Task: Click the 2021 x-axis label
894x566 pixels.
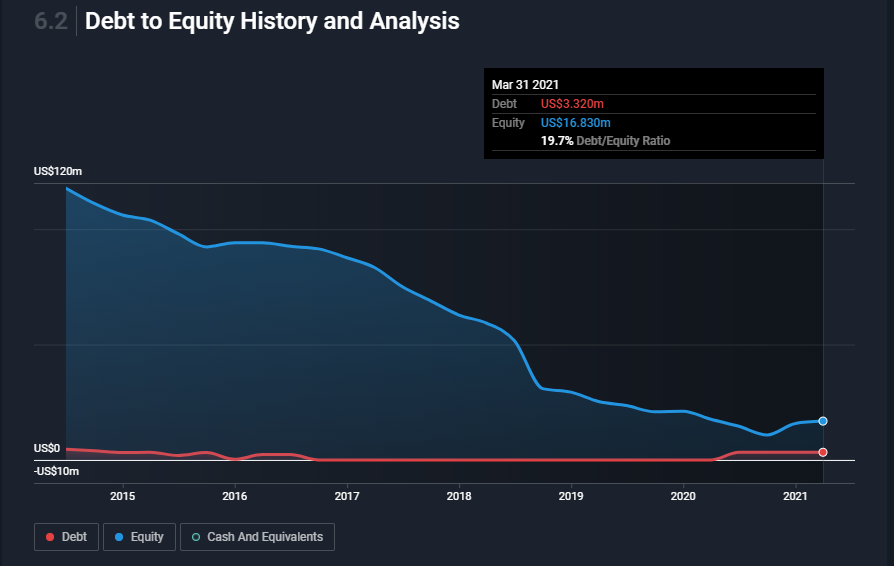Action: point(794,496)
